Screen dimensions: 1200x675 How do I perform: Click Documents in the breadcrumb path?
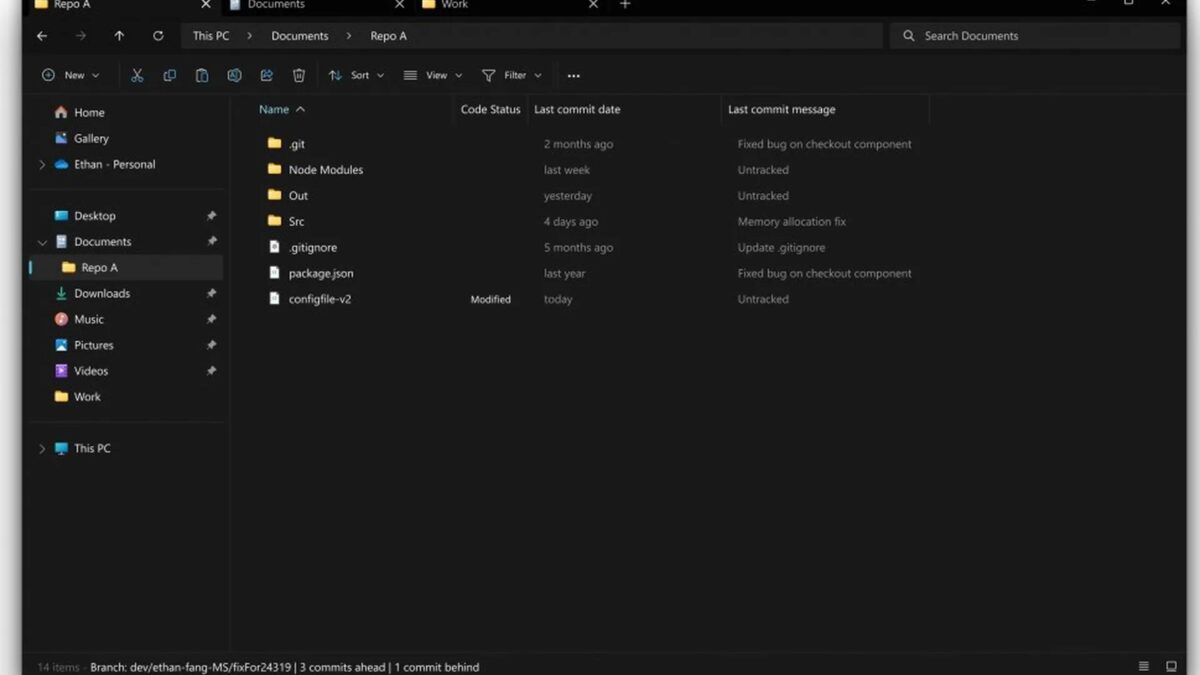[x=299, y=36]
